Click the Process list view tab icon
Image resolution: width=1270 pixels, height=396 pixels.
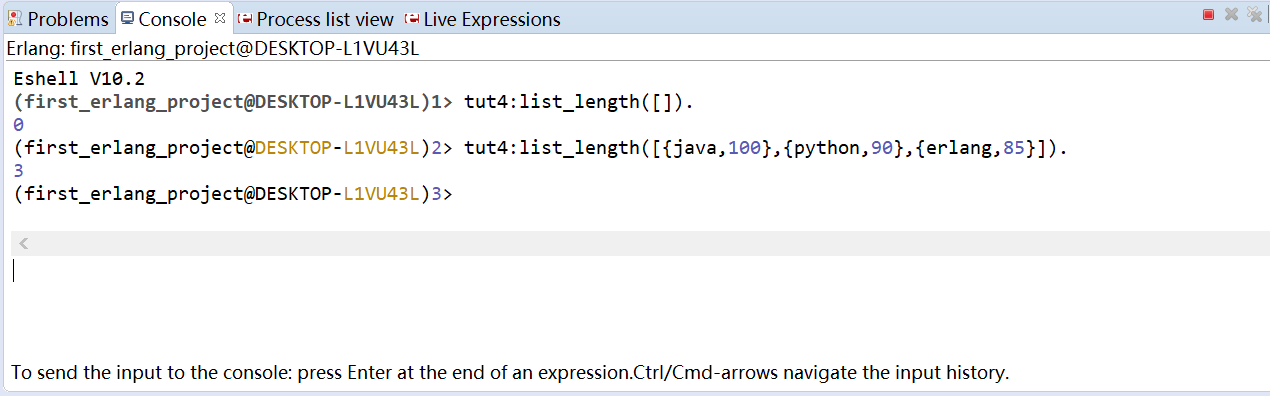tap(245, 19)
